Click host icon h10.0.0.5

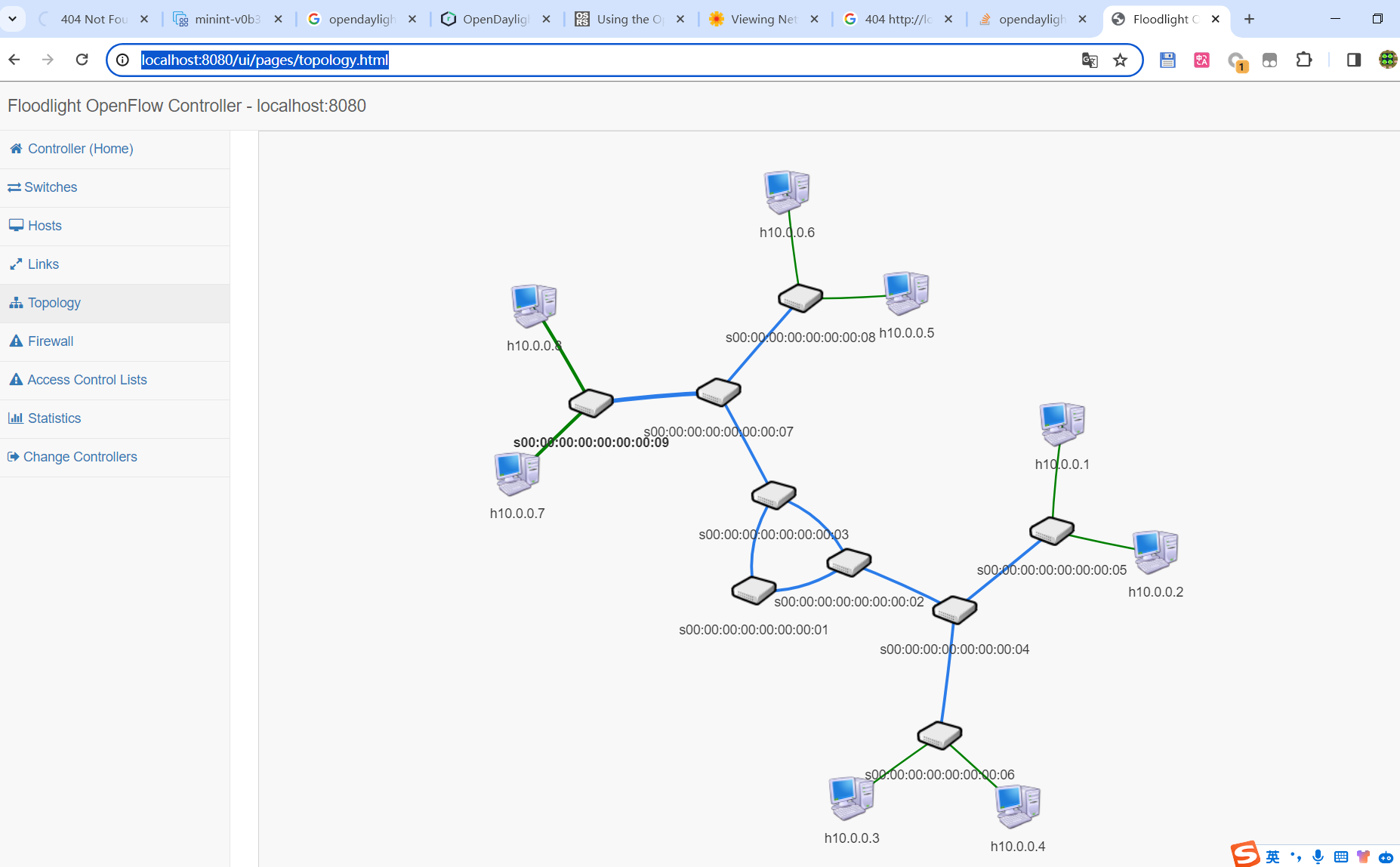click(907, 293)
